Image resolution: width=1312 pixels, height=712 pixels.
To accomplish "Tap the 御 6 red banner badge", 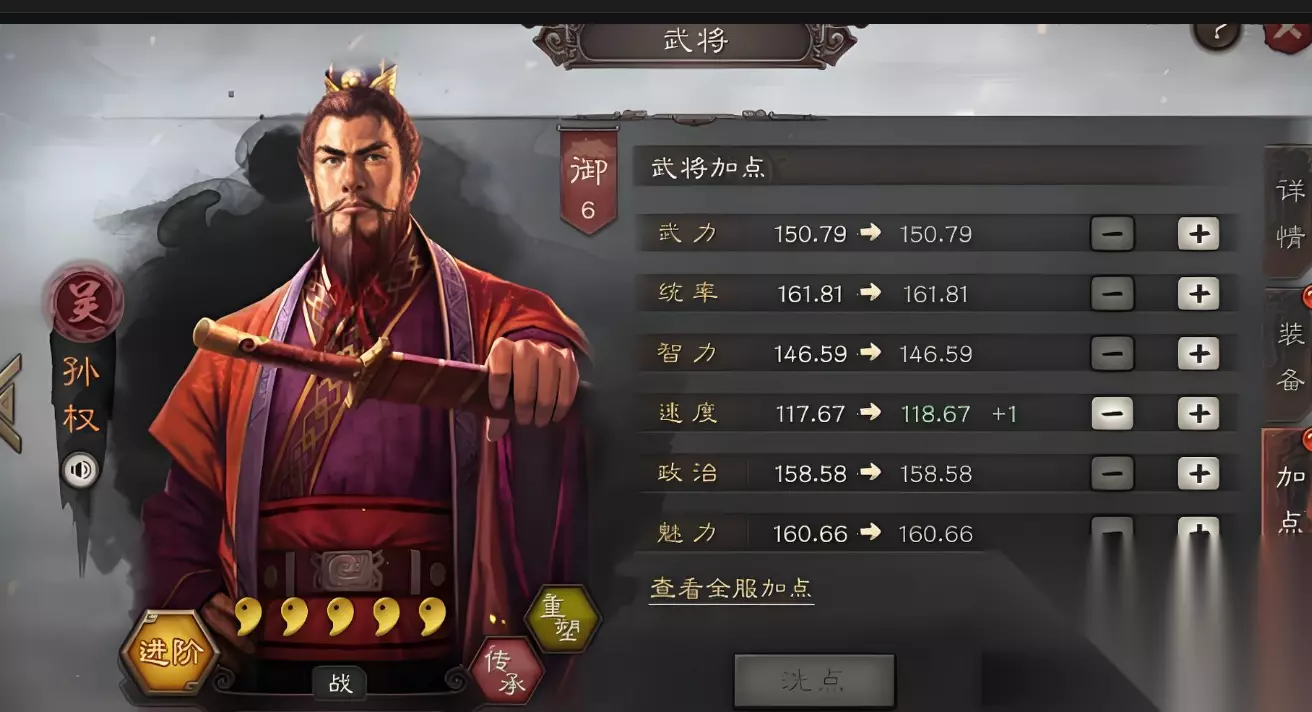I will pos(588,181).
